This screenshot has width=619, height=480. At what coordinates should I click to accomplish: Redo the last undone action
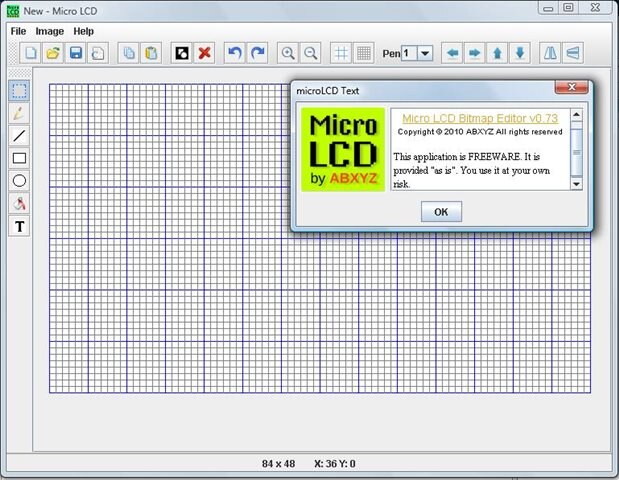click(257, 53)
